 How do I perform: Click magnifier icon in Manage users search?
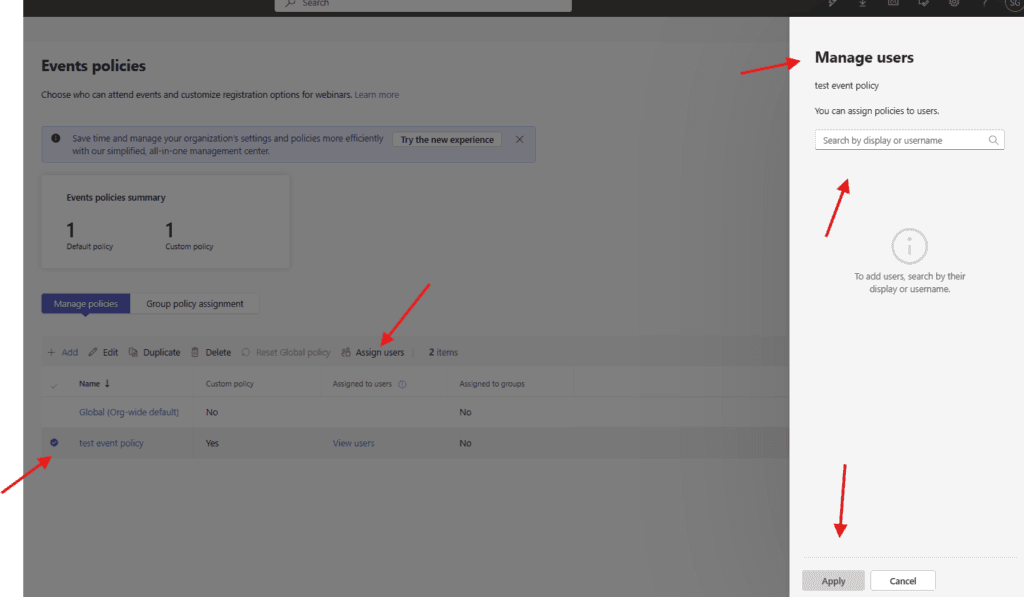point(993,141)
